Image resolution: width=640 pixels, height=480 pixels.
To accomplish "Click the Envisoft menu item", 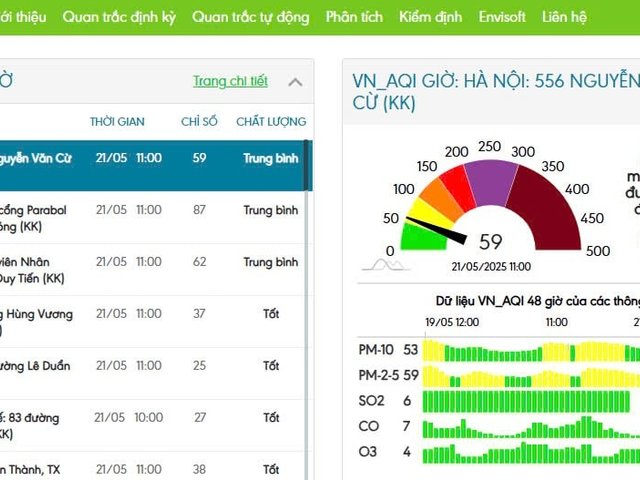I will coord(503,17).
